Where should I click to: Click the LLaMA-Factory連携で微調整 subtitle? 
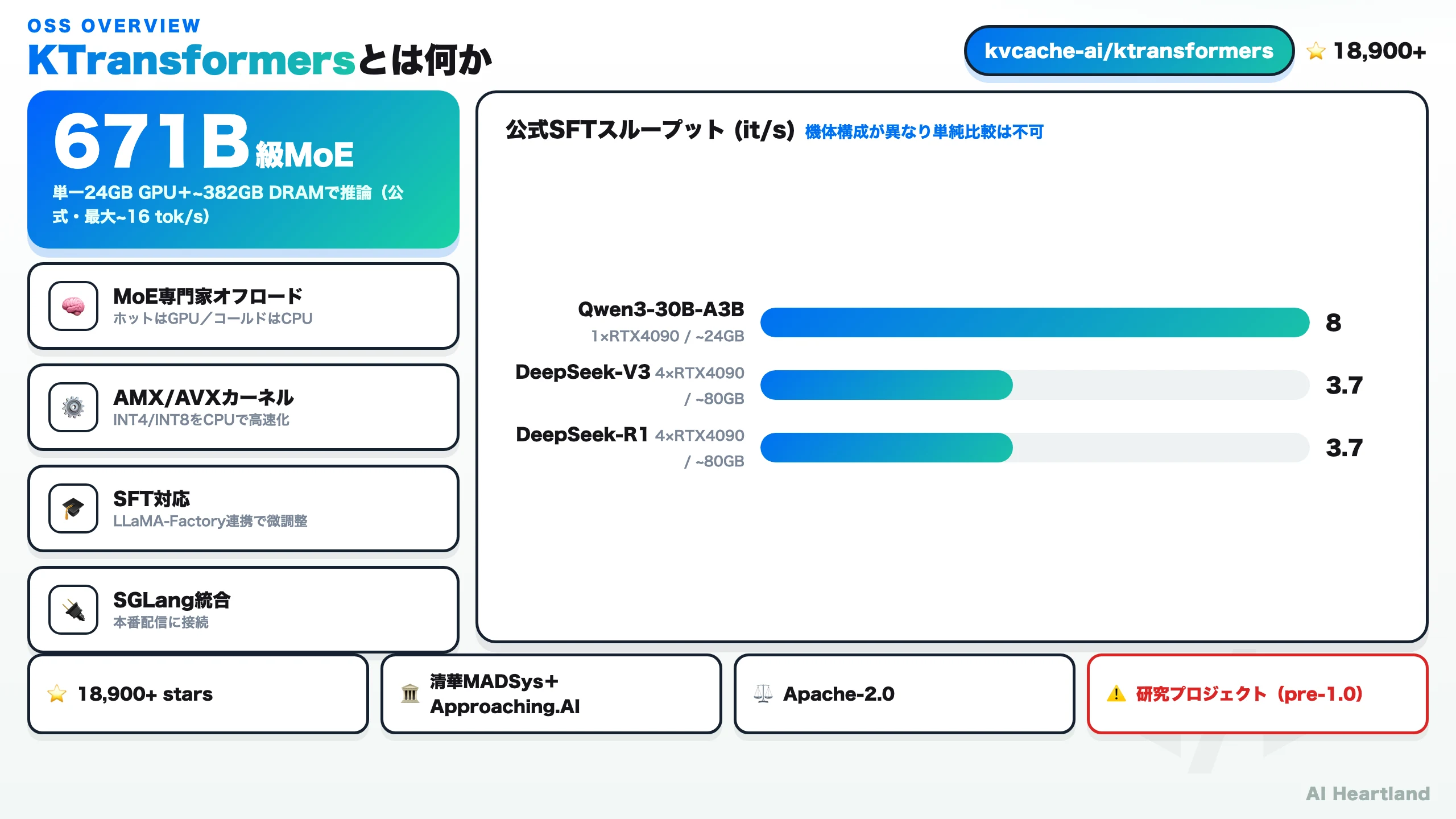coord(210,521)
